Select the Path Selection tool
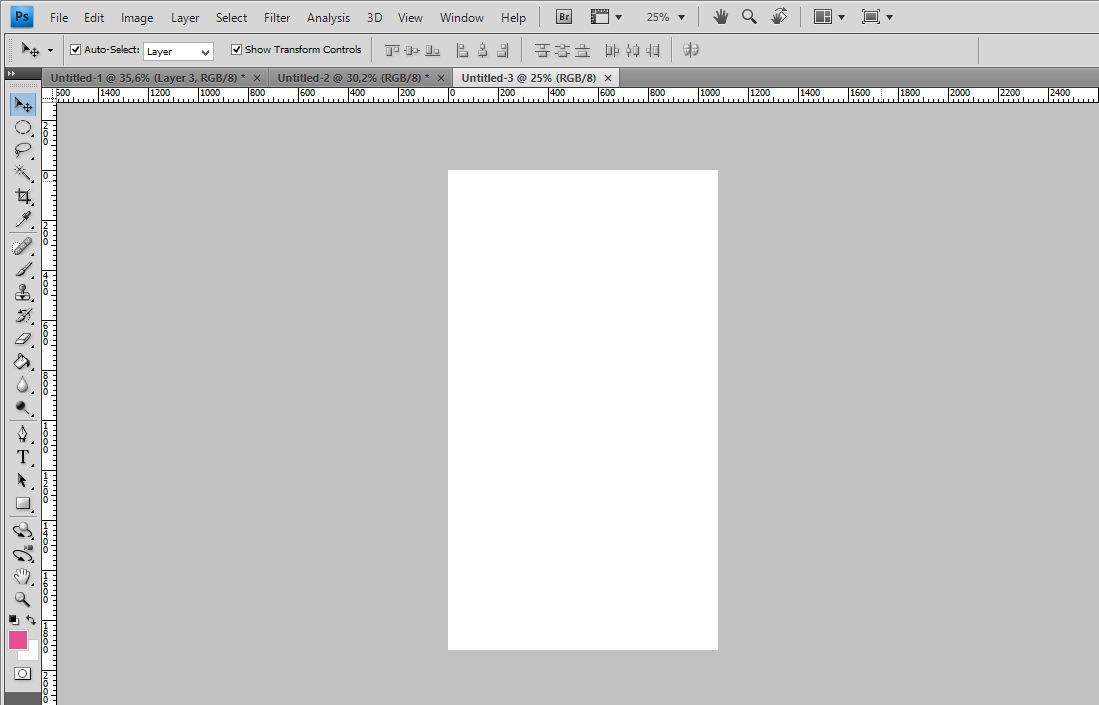 click(23, 481)
